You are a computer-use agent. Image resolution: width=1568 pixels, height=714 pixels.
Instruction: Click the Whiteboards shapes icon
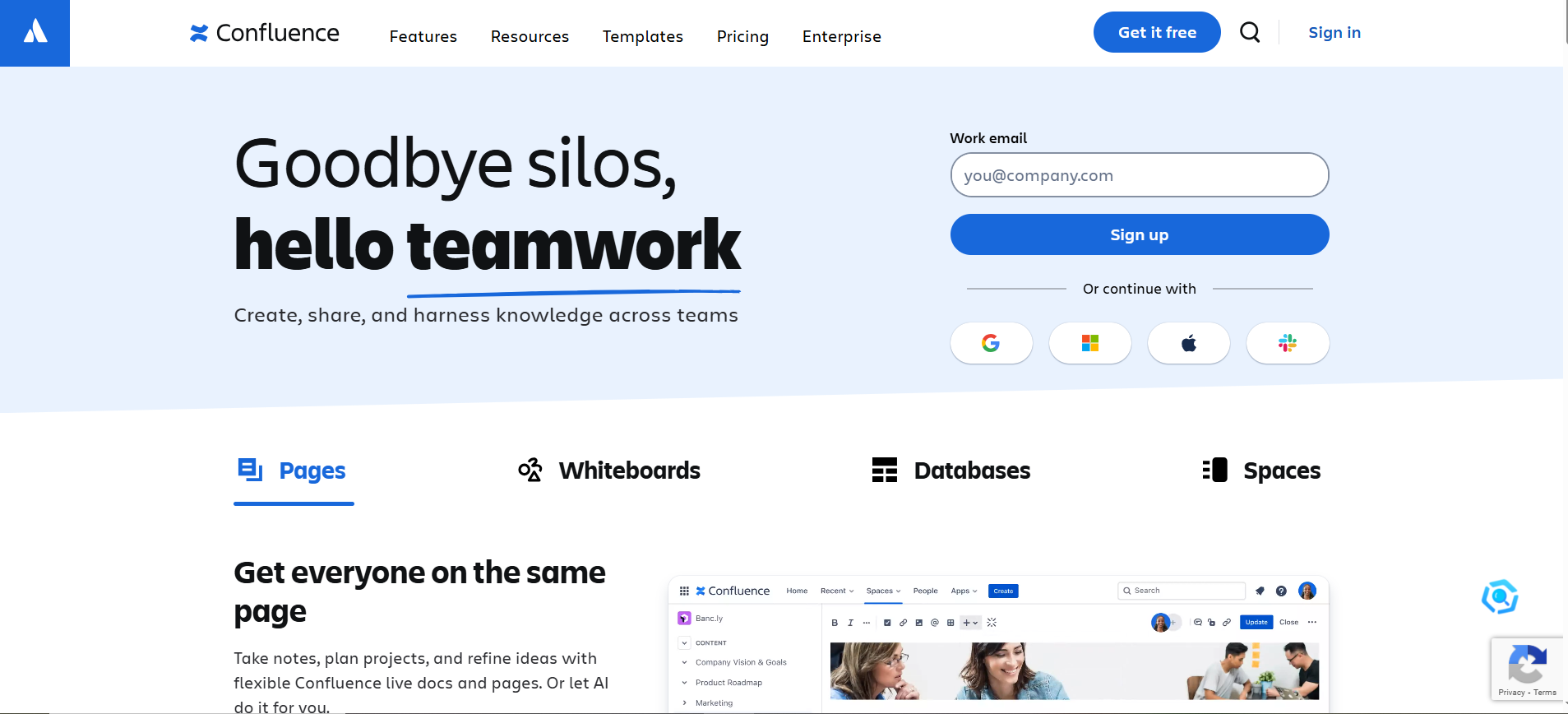(530, 470)
